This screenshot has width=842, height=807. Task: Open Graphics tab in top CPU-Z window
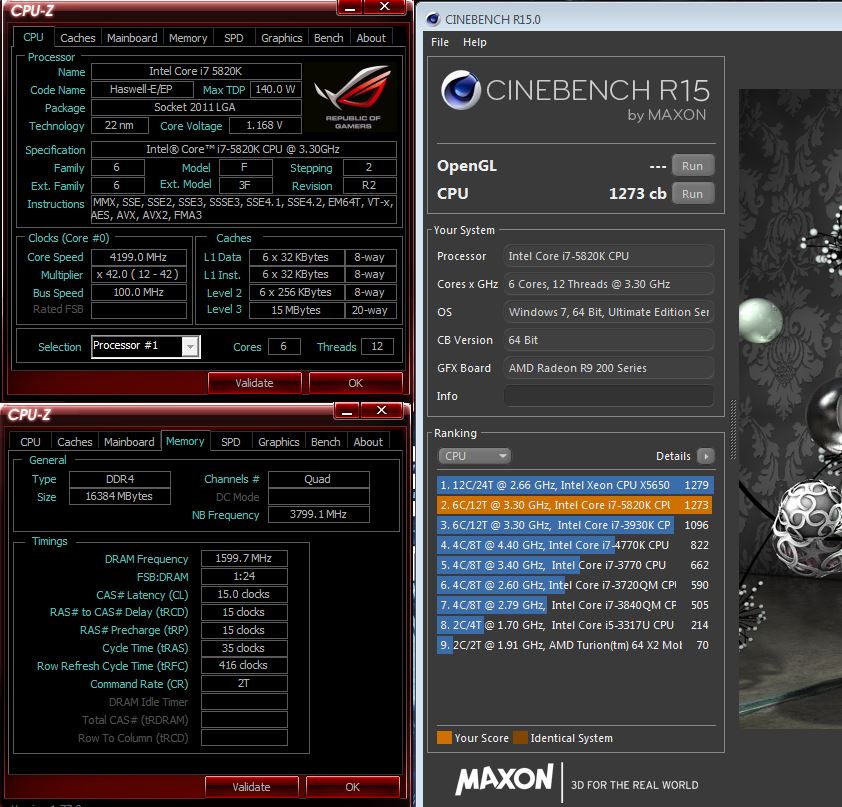point(281,38)
